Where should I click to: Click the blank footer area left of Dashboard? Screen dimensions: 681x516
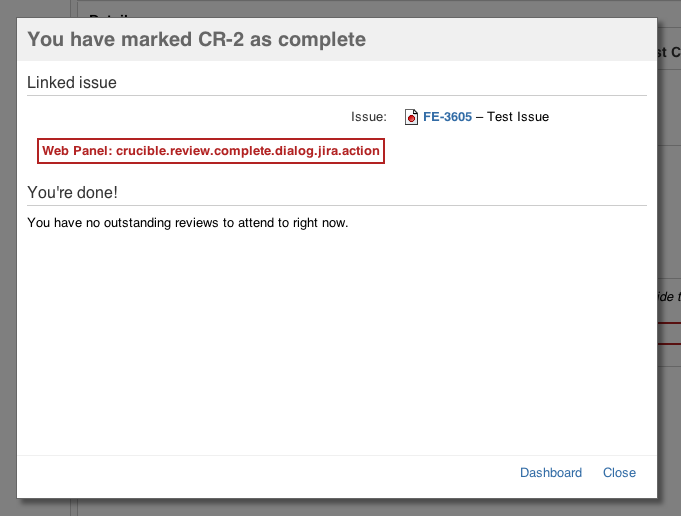tap(260, 473)
